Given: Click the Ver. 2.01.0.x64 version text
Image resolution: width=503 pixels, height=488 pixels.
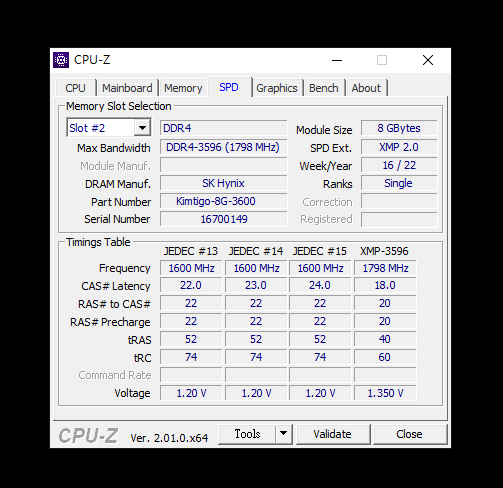Looking at the screenshot, I should click(x=169, y=438).
